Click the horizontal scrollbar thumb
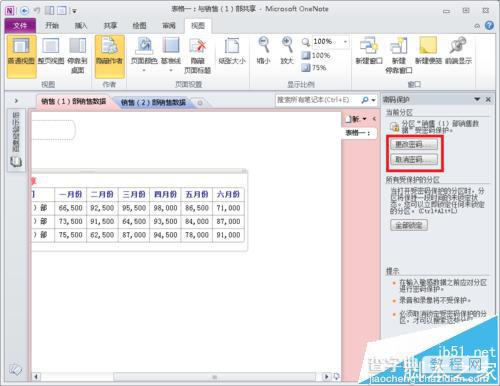 point(214,377)
